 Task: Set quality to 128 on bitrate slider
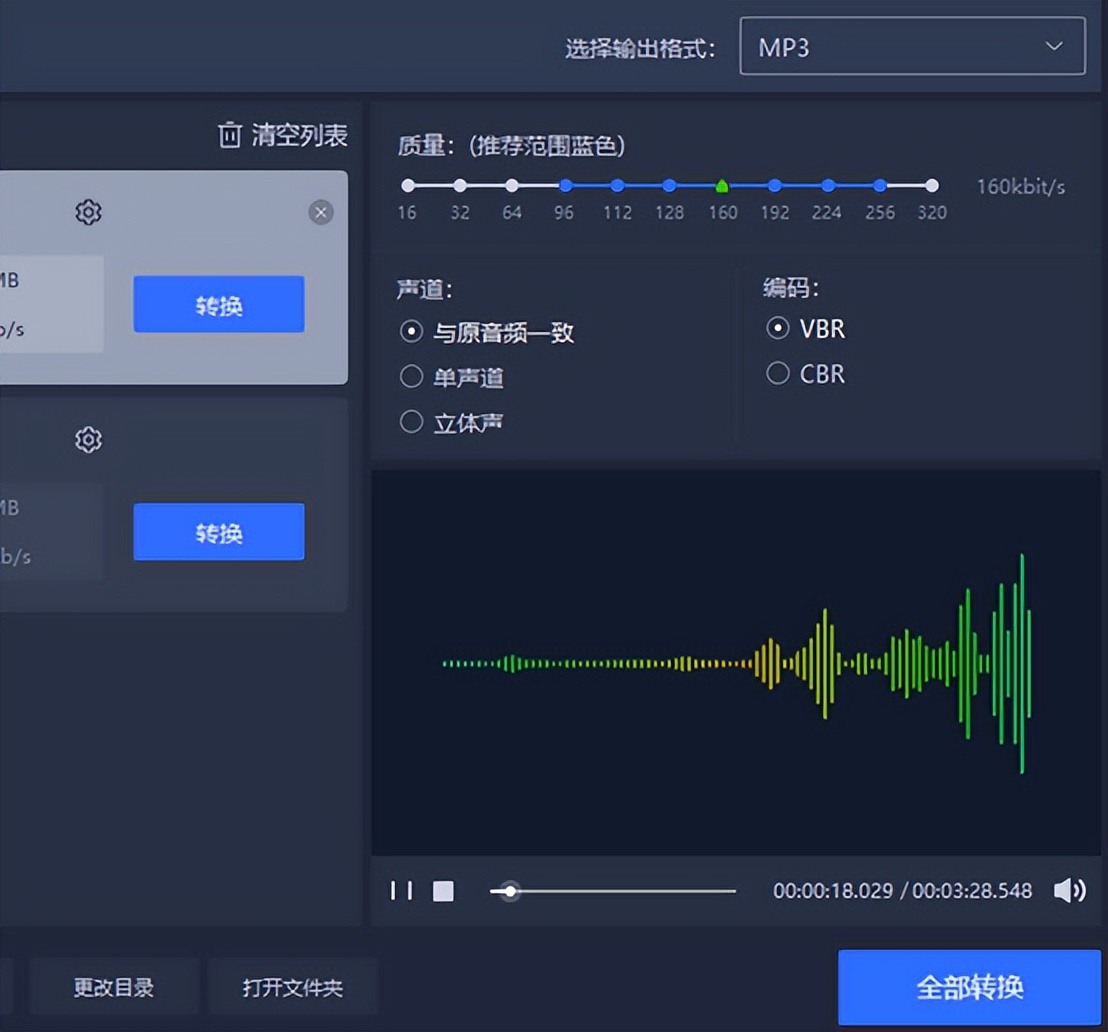(x=669, y=186)
